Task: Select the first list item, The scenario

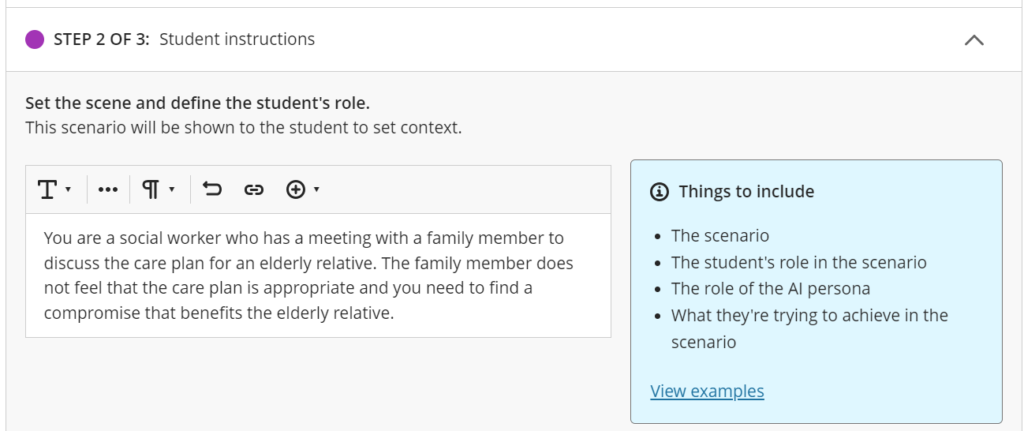Action: coord(720,236)
